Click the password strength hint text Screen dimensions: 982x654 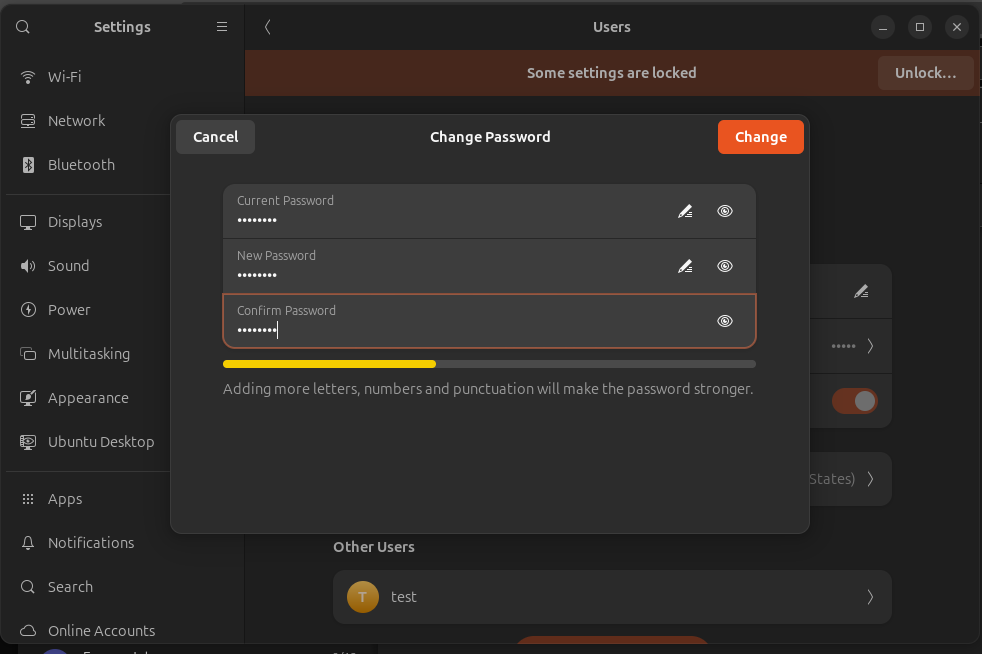coord(488,389)
